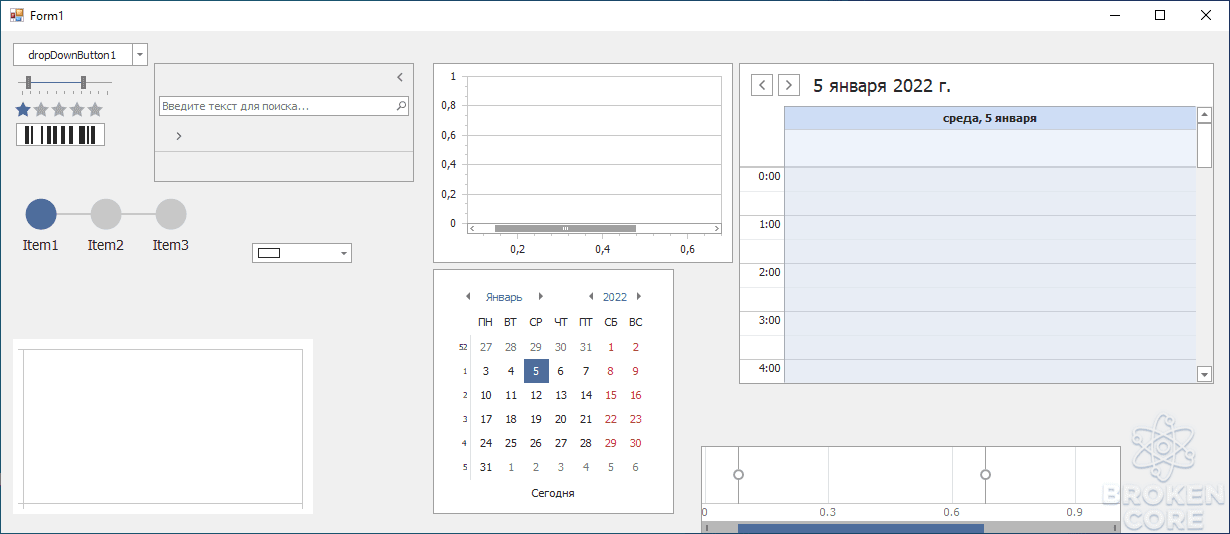This screenshot has height=534, width=1230.
Task: Set rating to first star
Action: (23, 109)
